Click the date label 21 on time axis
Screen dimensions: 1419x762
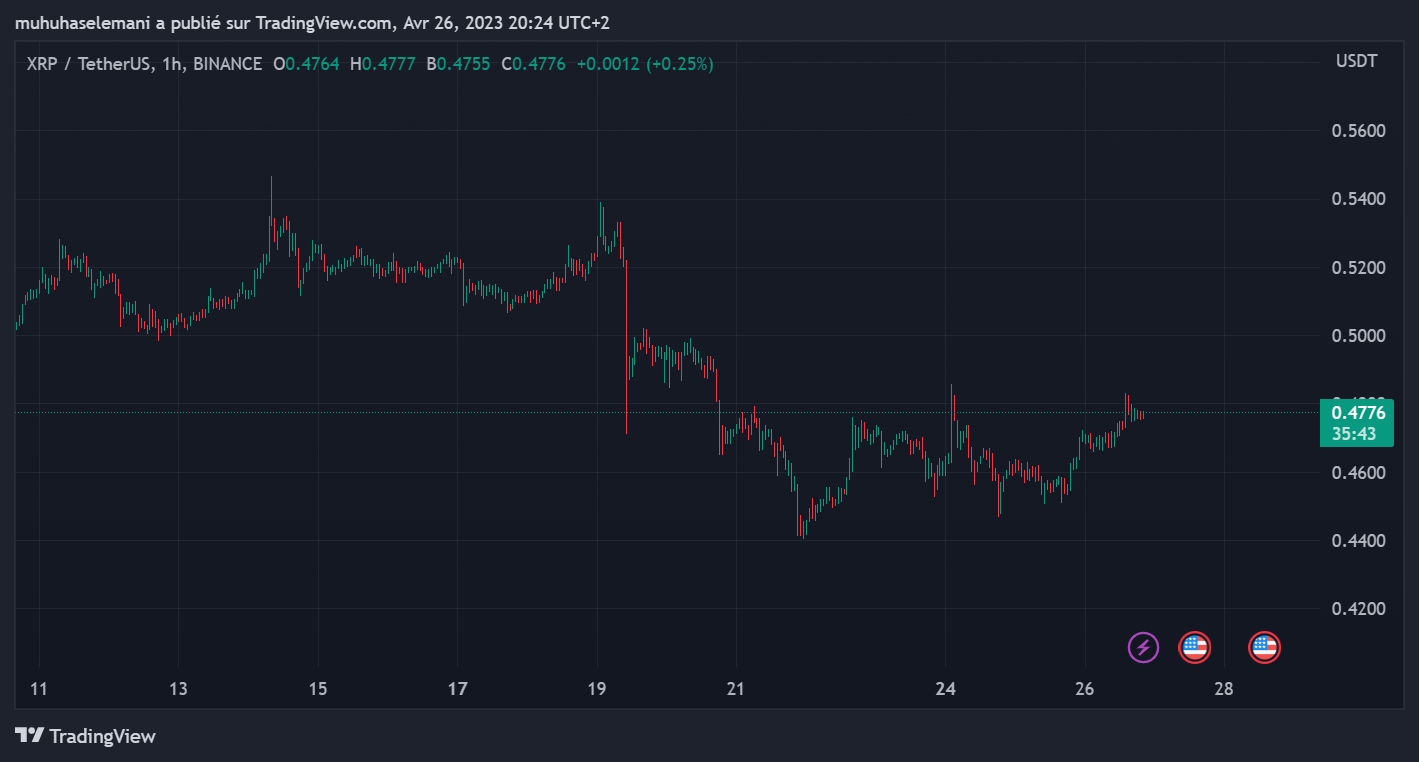tap(736, 689)
